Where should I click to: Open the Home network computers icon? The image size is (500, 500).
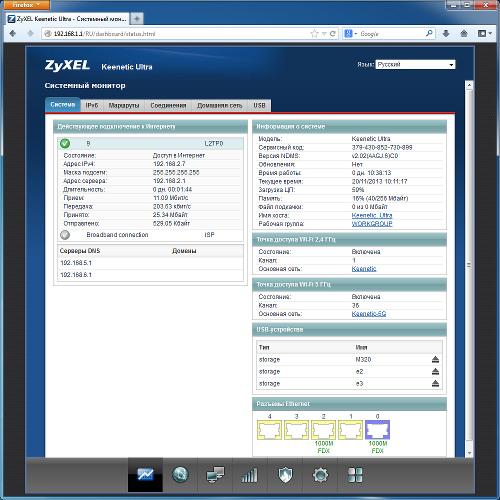point(215,475)
